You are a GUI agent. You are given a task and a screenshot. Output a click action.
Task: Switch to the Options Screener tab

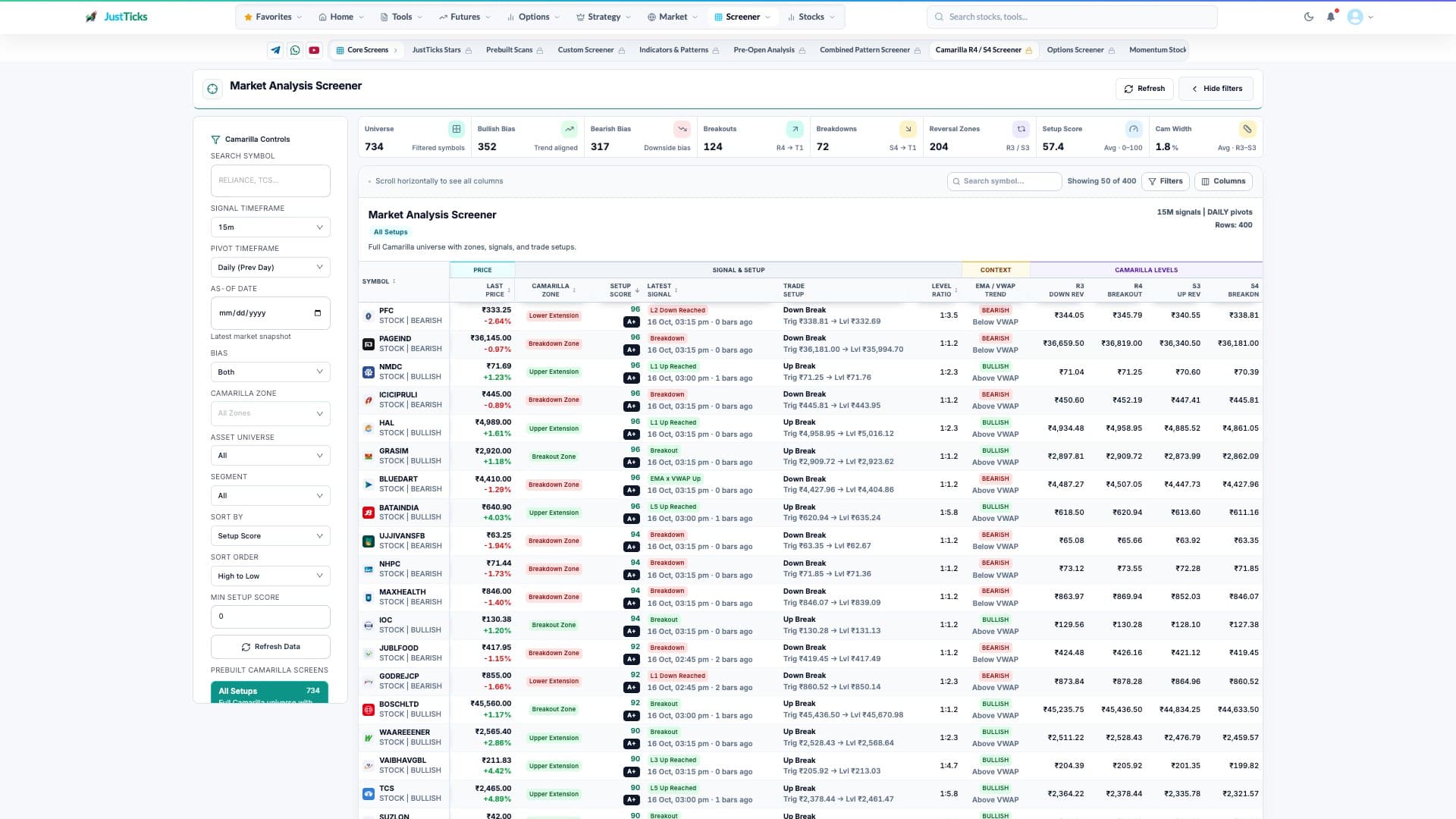point(1081,50)
